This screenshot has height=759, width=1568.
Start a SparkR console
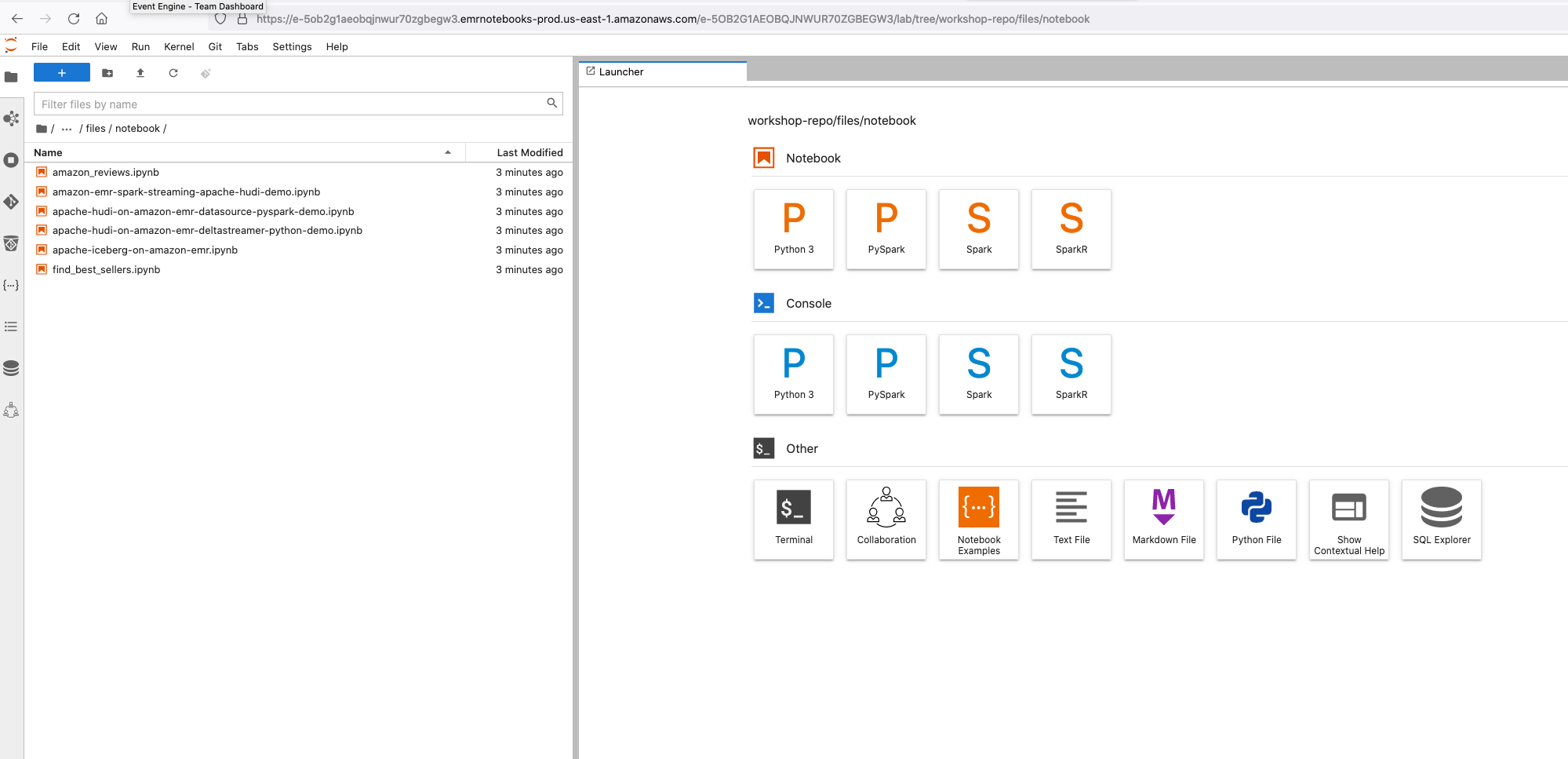(1071, 374)
